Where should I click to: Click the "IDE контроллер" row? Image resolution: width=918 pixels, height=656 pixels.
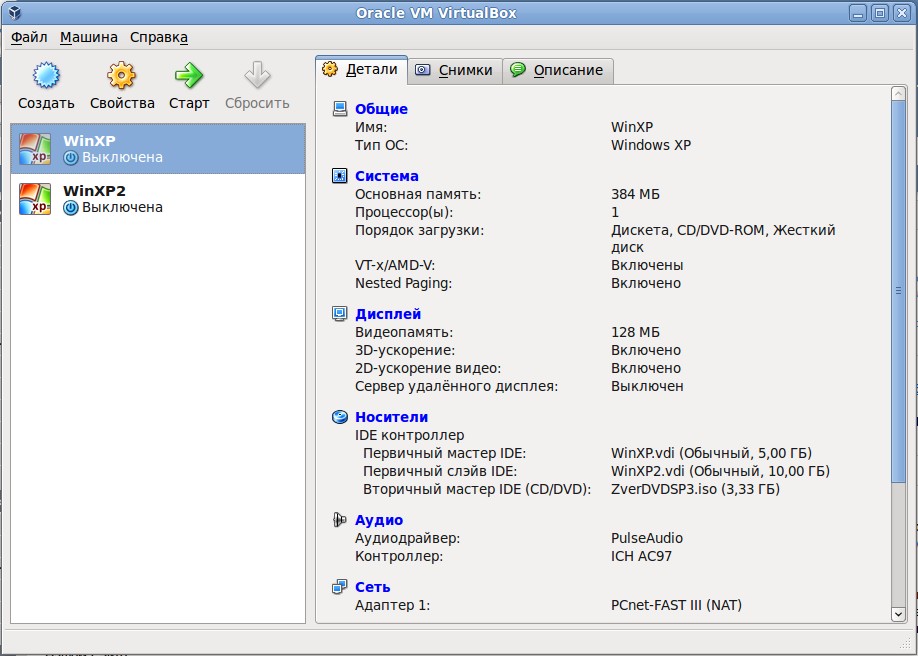[409, 435]
